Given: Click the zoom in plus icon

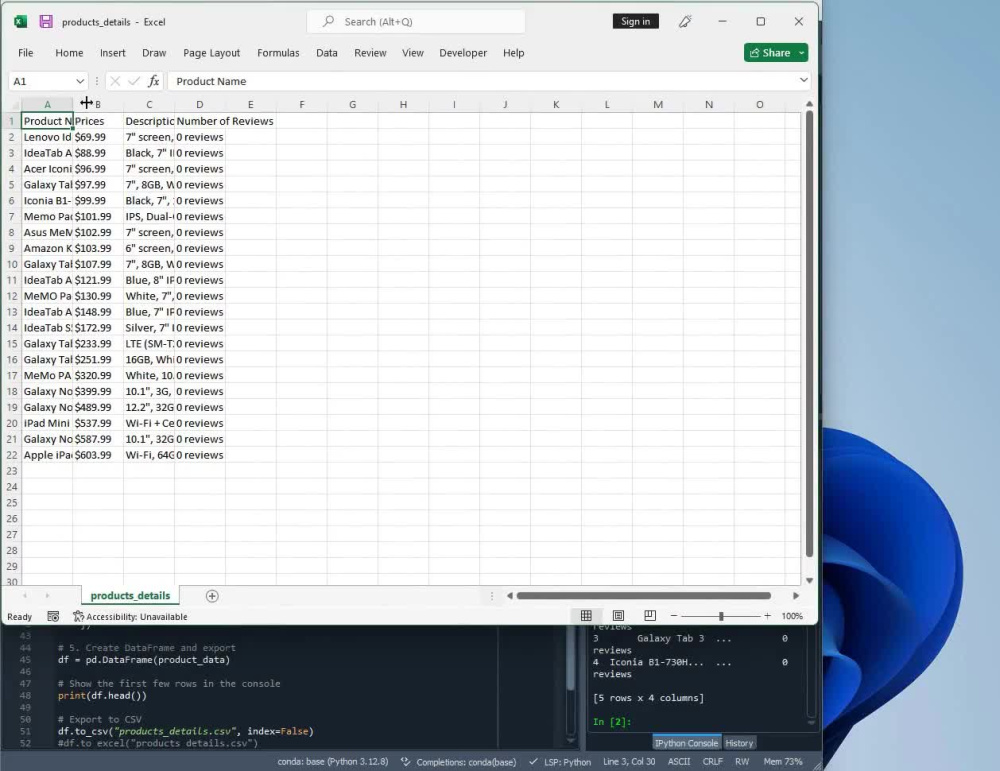Looking at the screenshot, I should pos(767,615).
